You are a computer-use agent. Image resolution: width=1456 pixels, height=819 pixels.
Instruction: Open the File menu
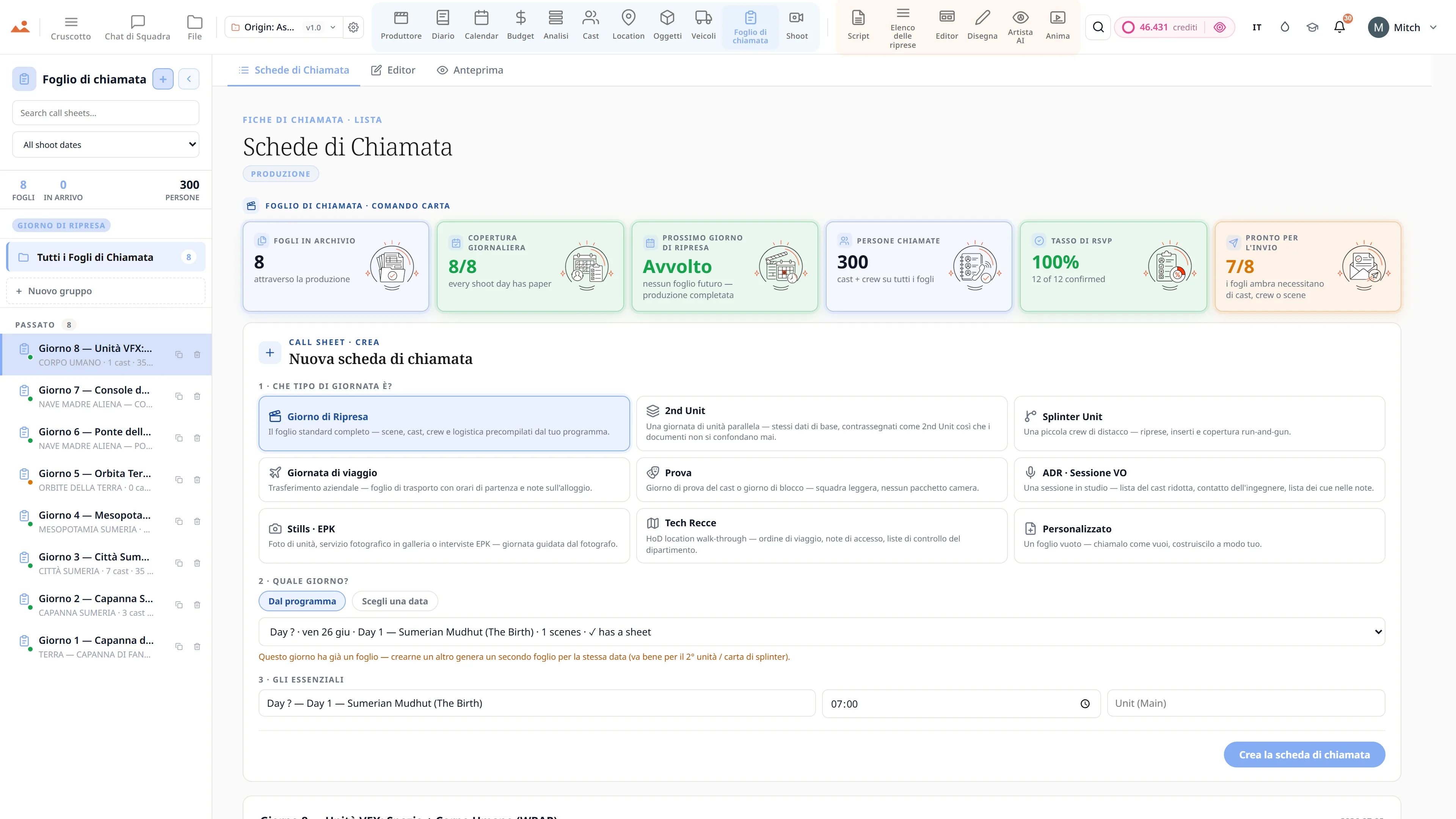click(x=195, y=27)
